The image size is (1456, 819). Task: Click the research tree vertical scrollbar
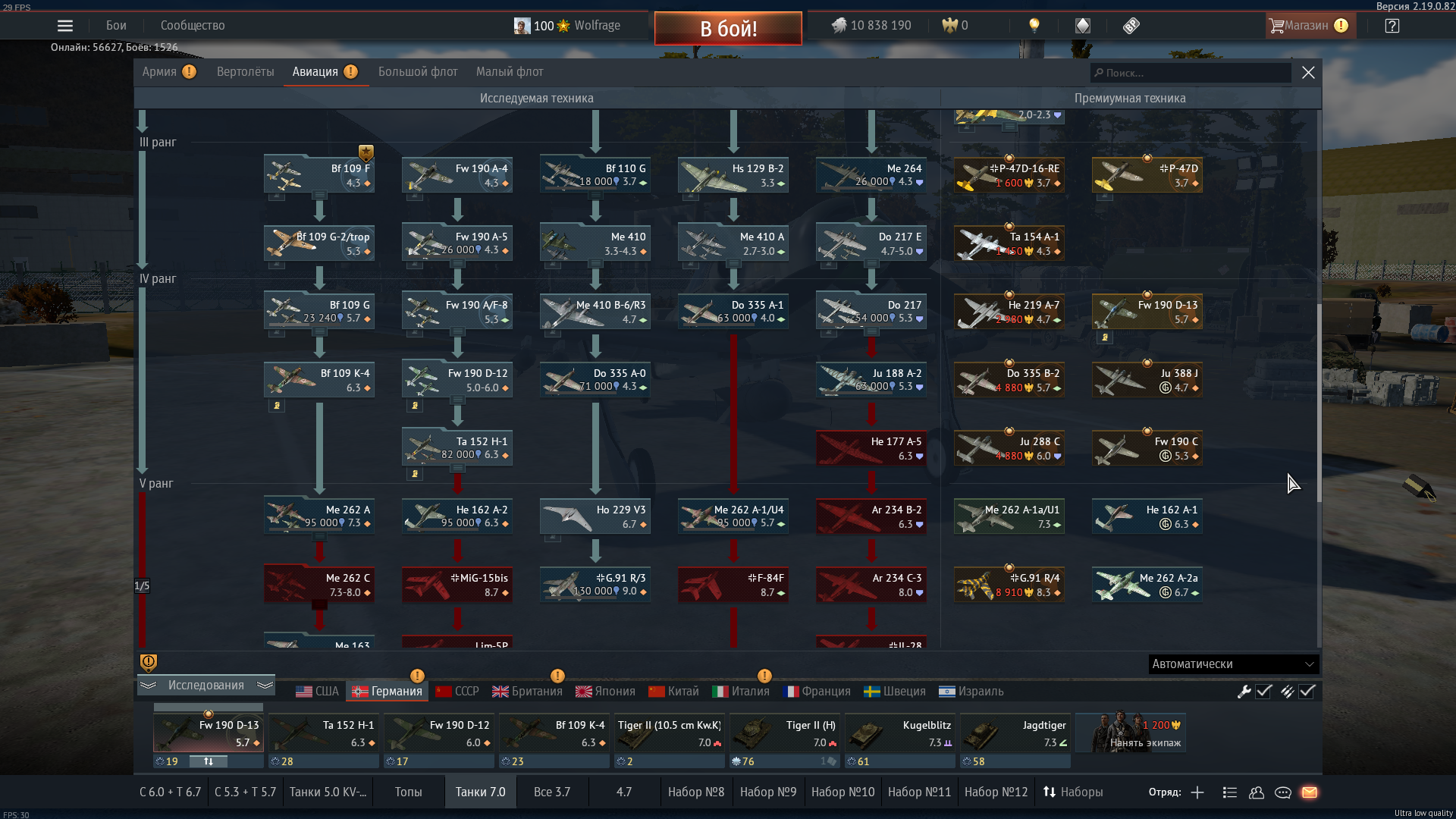pyautogui.click(x=1319, y=402)
